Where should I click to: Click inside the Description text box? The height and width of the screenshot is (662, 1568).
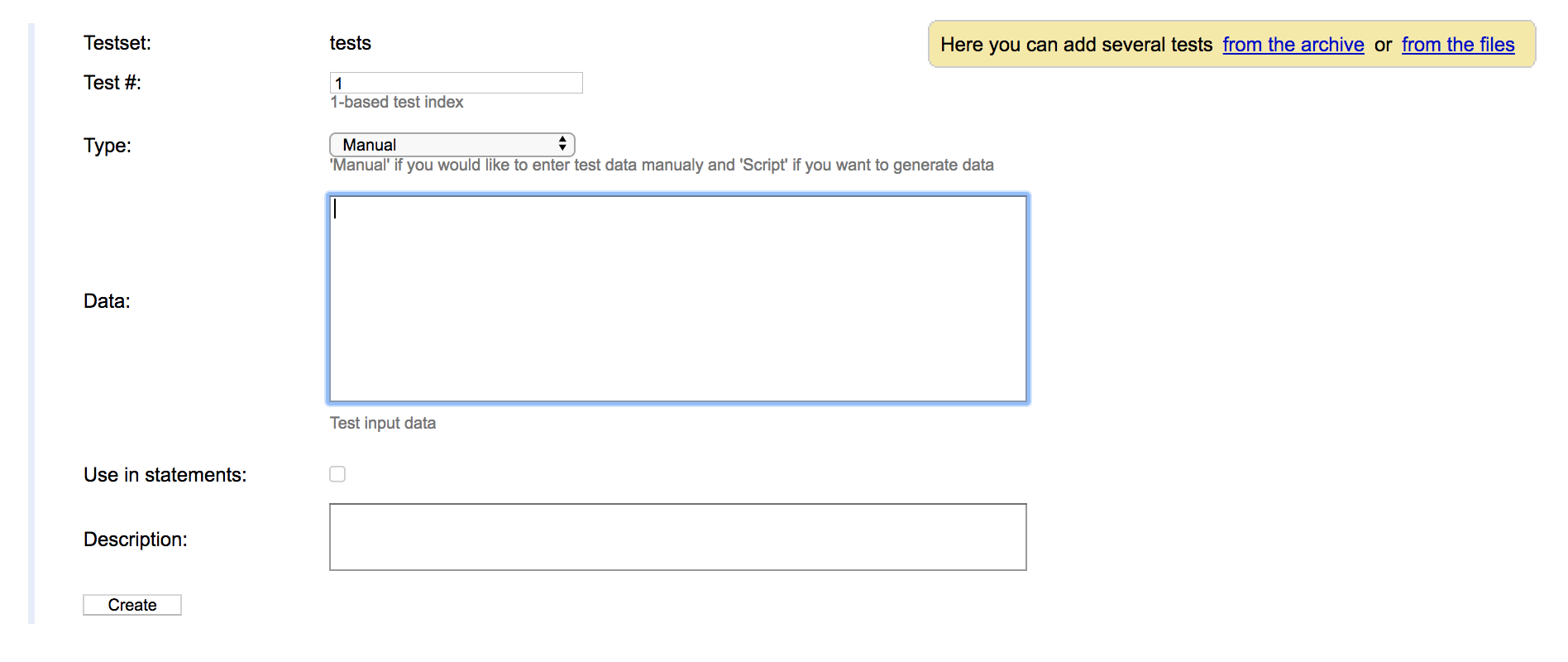[678, 537]
